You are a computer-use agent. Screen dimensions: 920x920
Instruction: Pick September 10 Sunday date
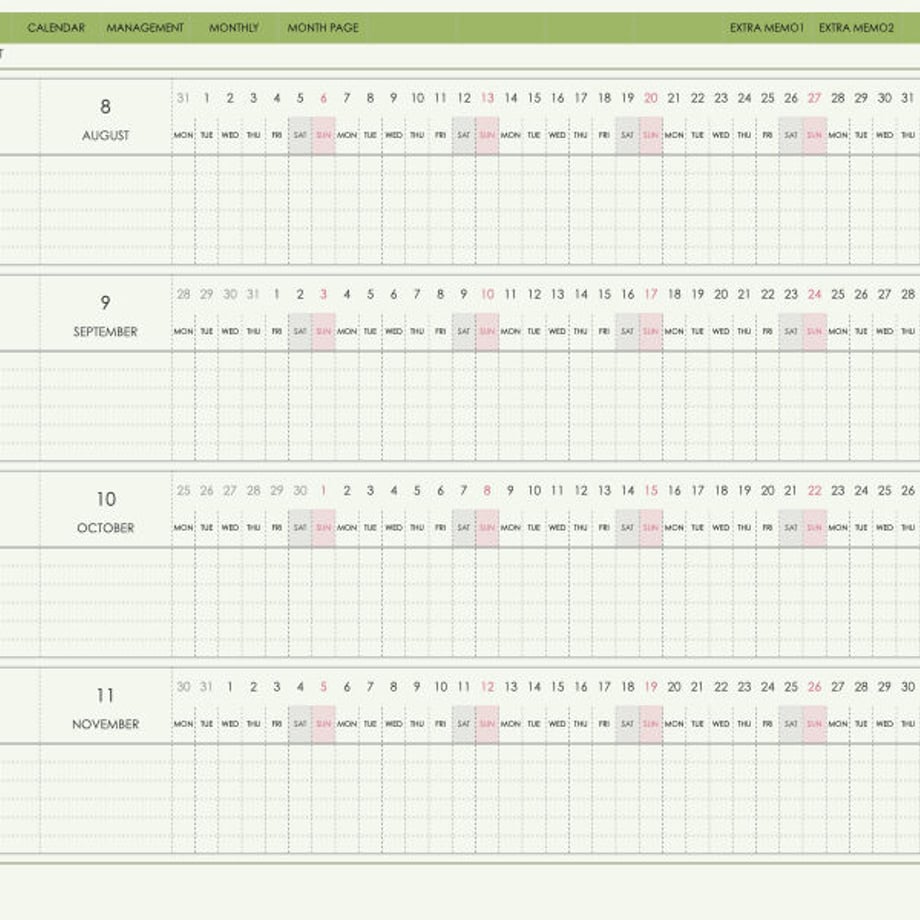487,294
